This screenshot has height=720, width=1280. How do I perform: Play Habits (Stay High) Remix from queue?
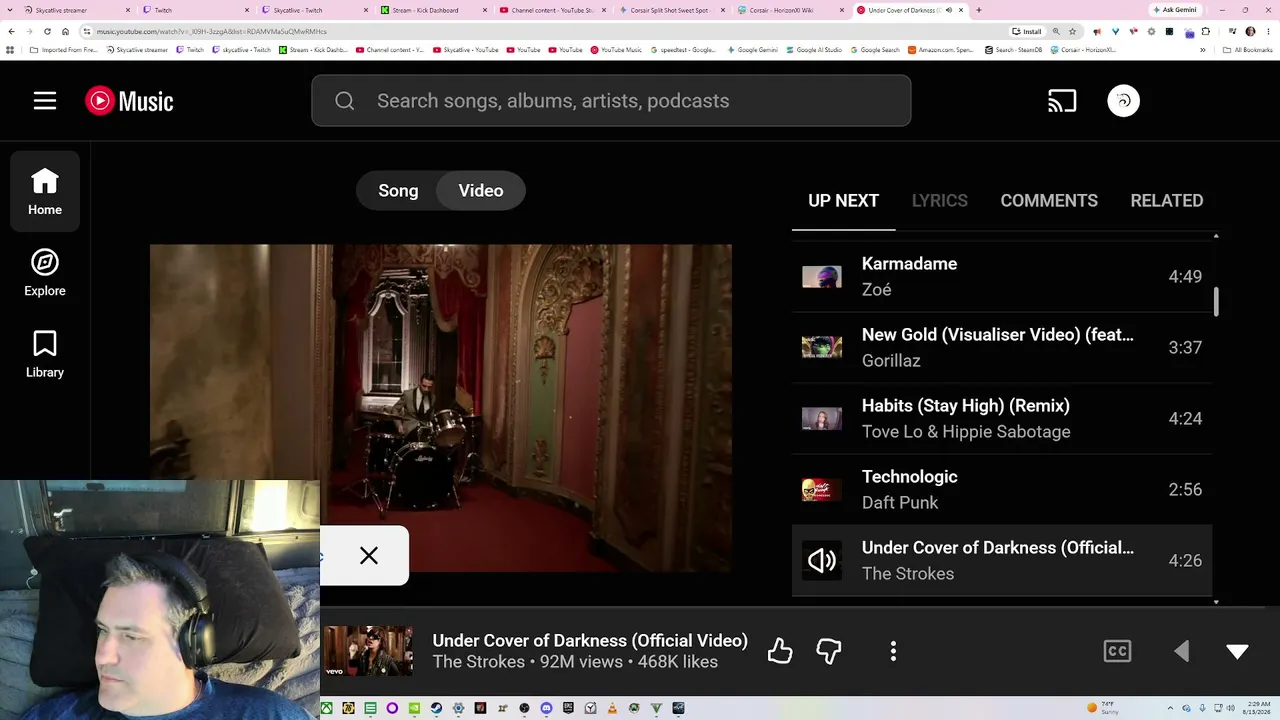click(1002, 419)
